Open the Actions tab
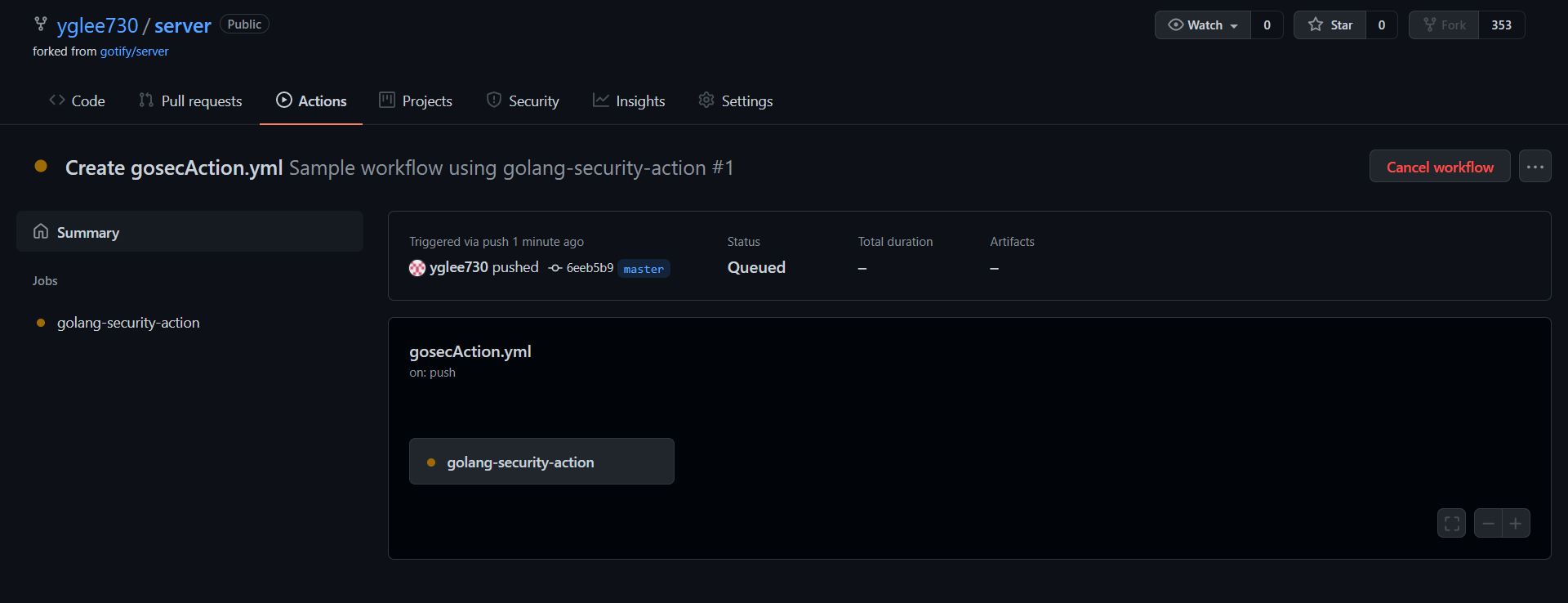 [x=311, y=100]
